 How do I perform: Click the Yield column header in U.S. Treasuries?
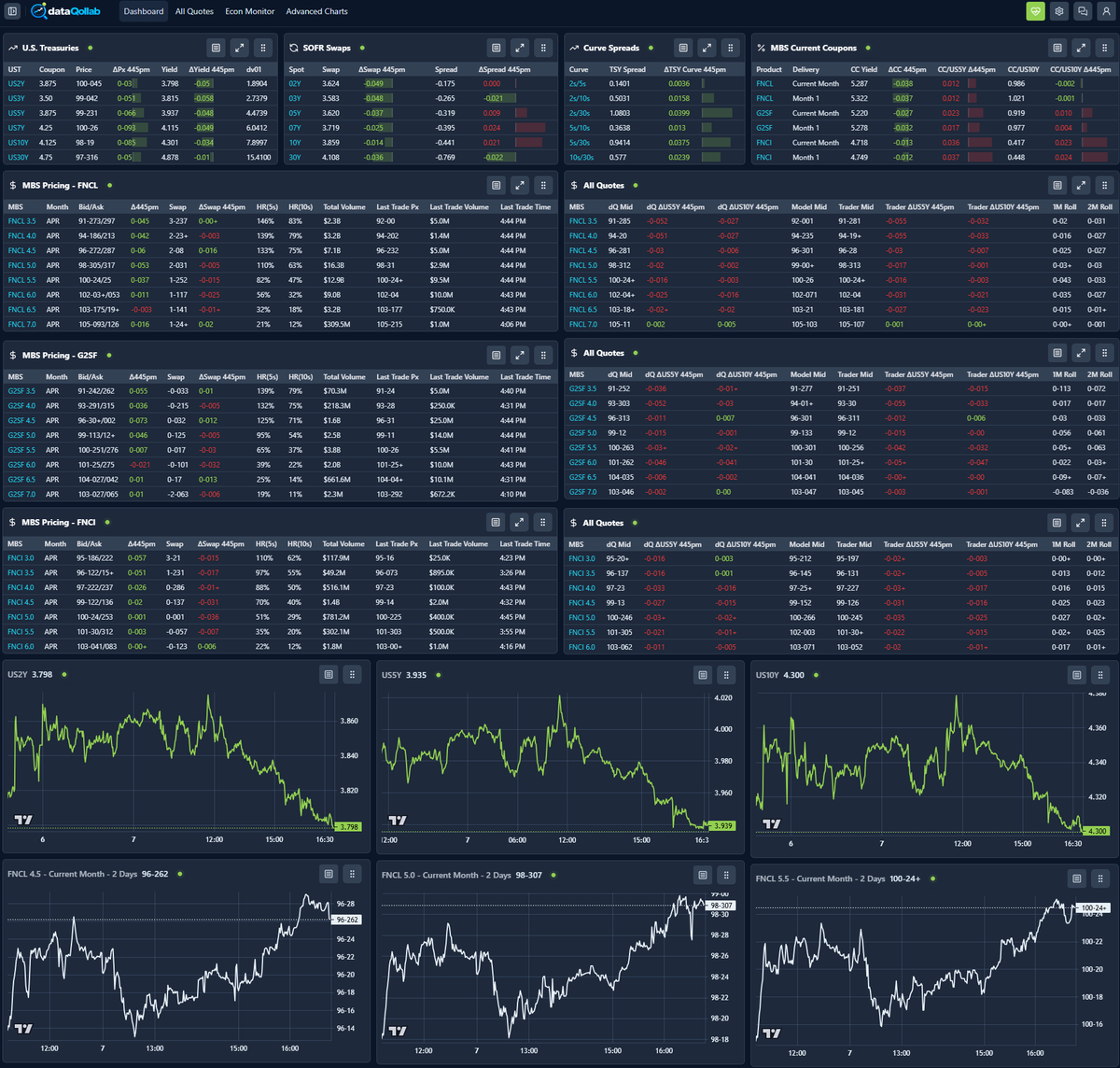tap(169, 69)
